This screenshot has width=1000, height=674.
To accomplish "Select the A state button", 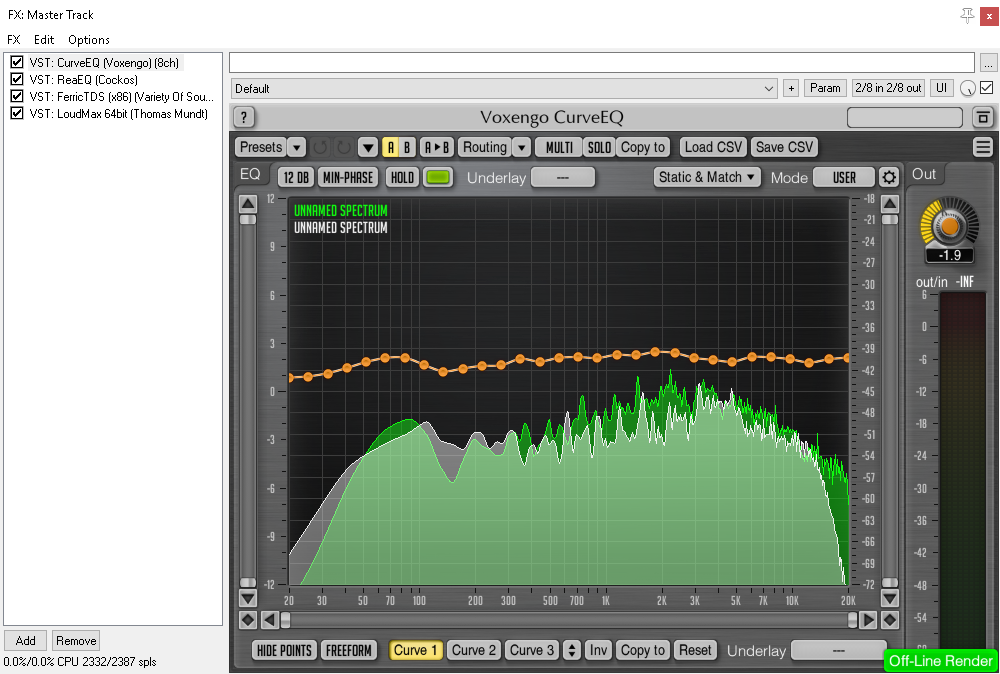I will tap(390, 147).
